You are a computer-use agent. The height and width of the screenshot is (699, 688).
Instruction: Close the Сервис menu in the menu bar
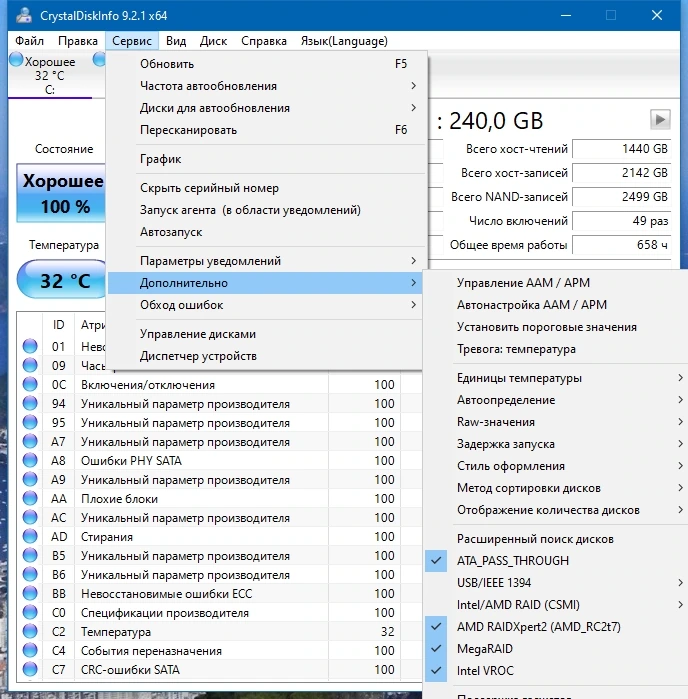(132, 41)
